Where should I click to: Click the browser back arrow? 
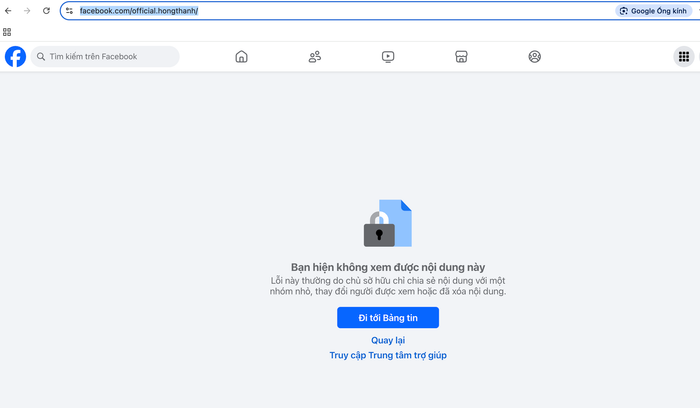pos(9,10)
